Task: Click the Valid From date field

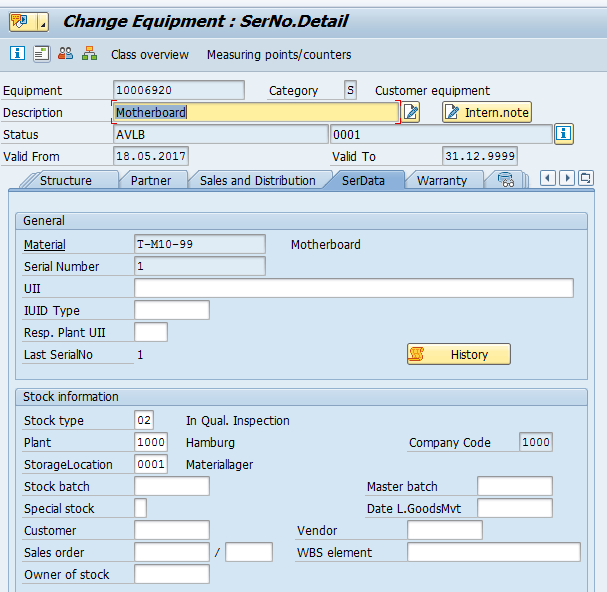Action: point(151,156)
